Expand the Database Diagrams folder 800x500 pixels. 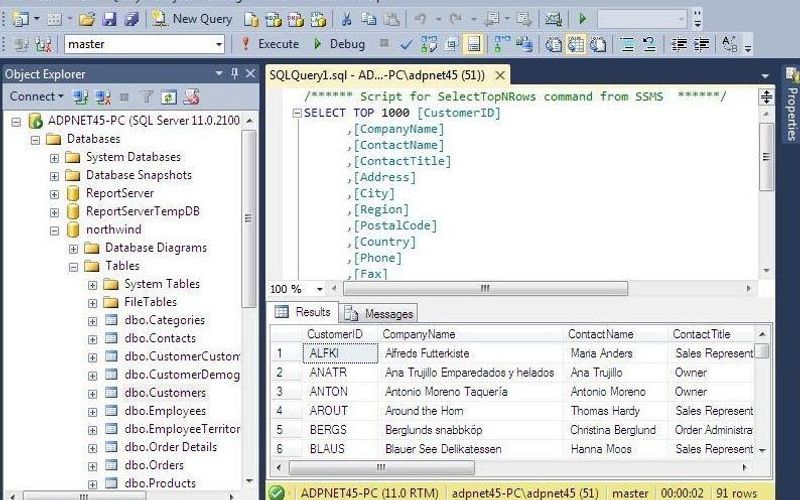pyautogui.click(x=73, y=249)
